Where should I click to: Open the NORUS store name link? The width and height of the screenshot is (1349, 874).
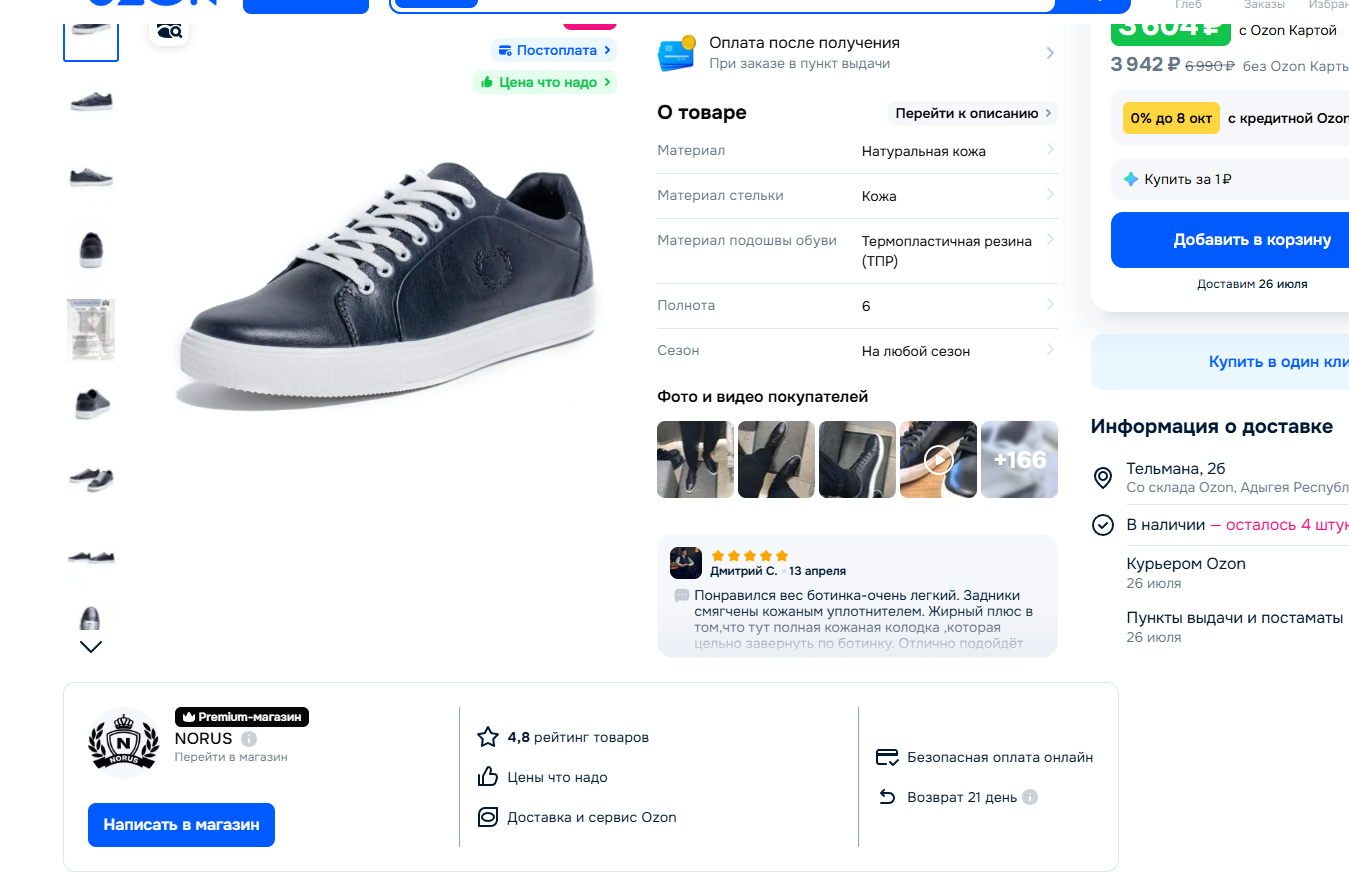(x=203, y=739)
